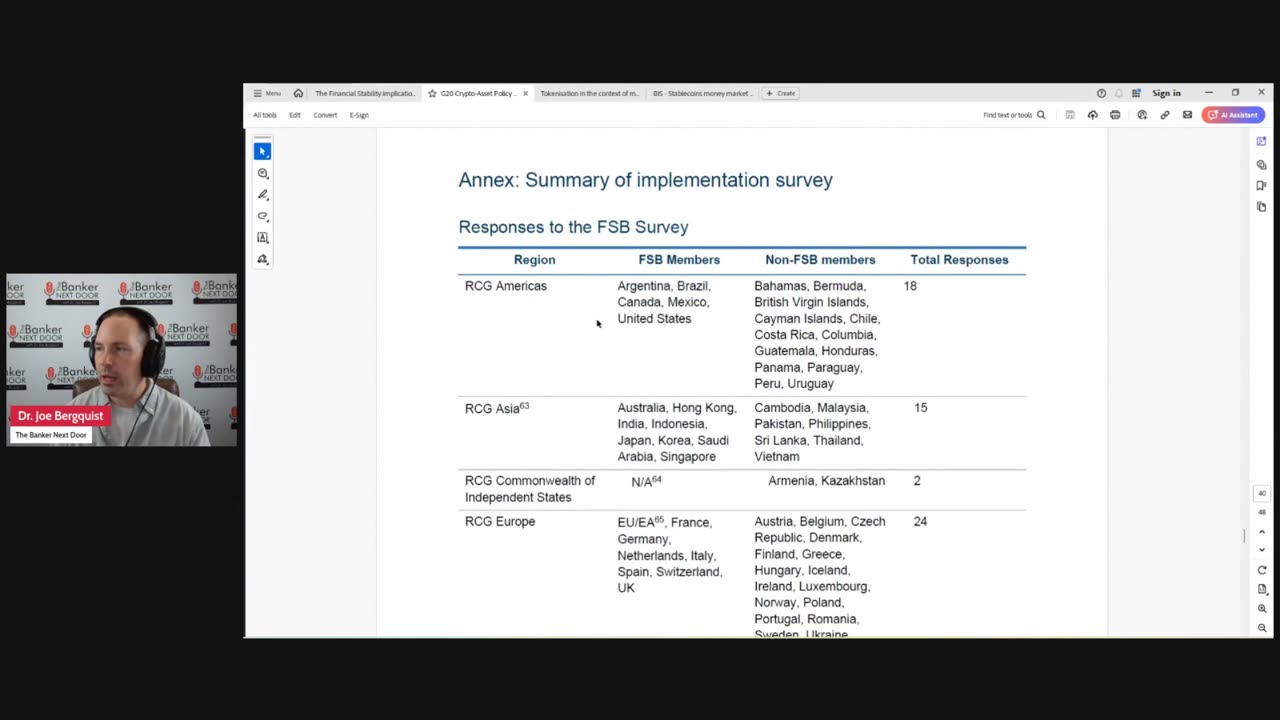Switch to The Financial Stability Implications tab
1280x720 pixels.
pos(364,93)
